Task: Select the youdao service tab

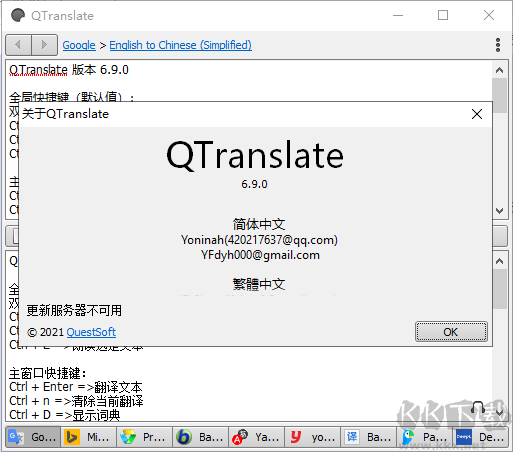Action: point(312,437)
